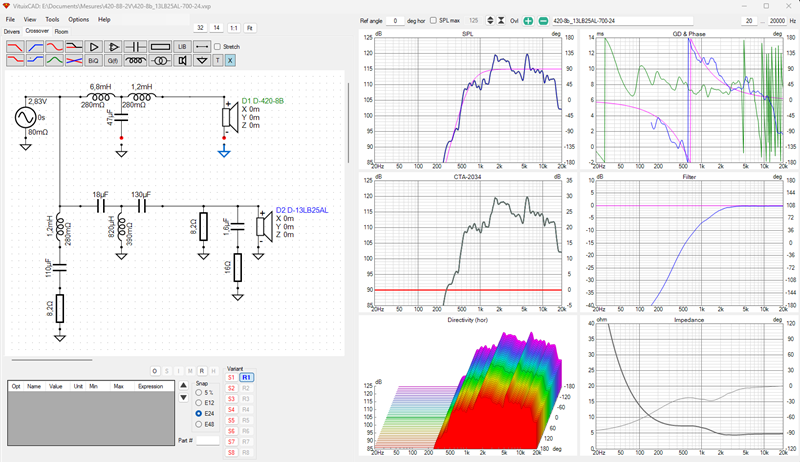Enable the SPL max checkbox

pyautogui.click(x=433, y=20)
